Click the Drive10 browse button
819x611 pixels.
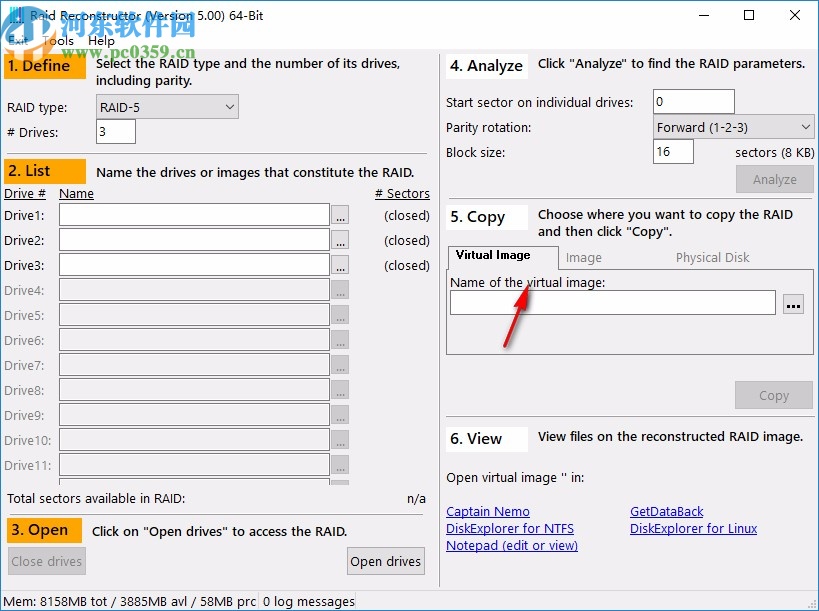(340, 441)
